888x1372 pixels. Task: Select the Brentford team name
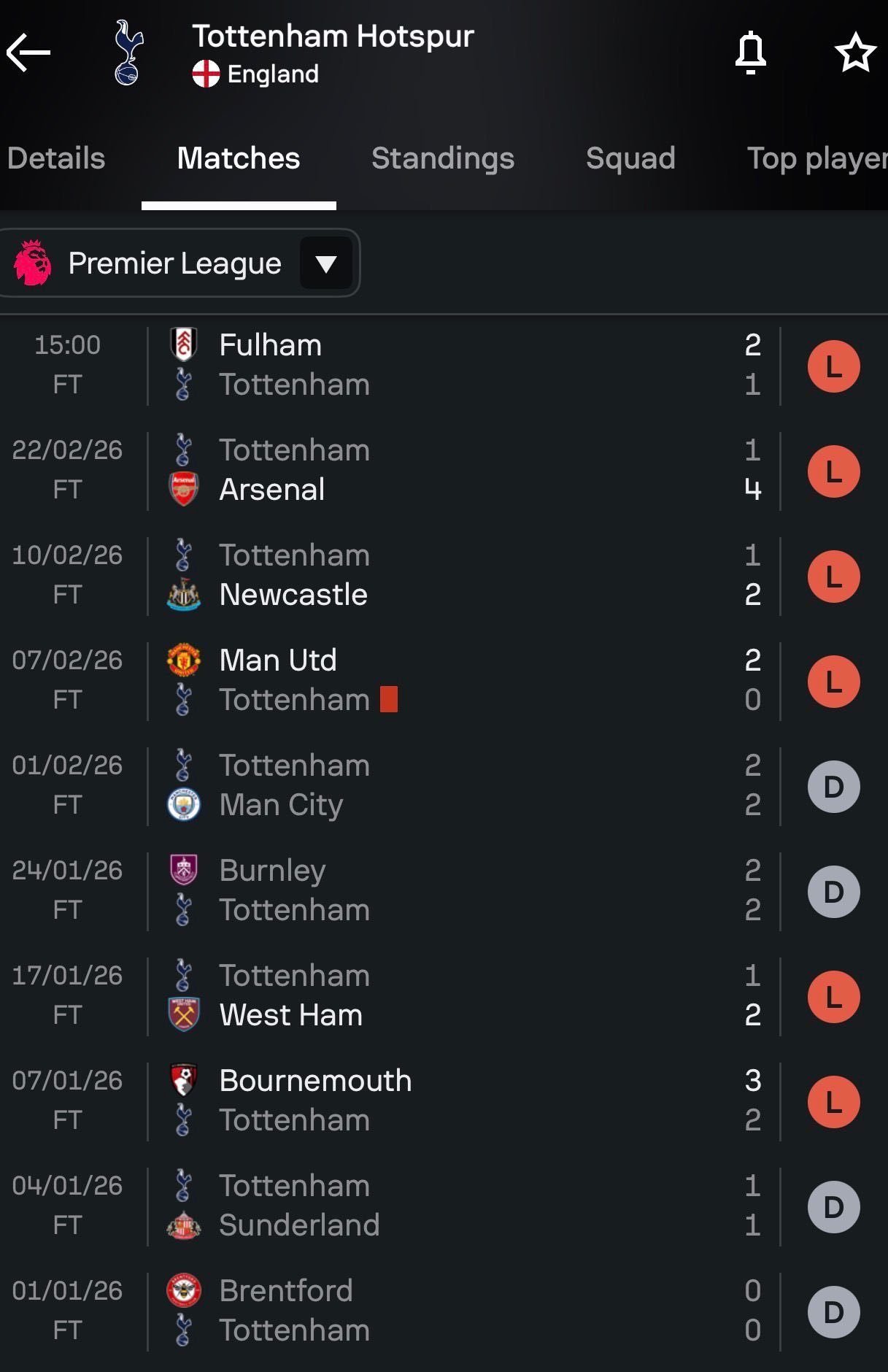pos(286,1290)
